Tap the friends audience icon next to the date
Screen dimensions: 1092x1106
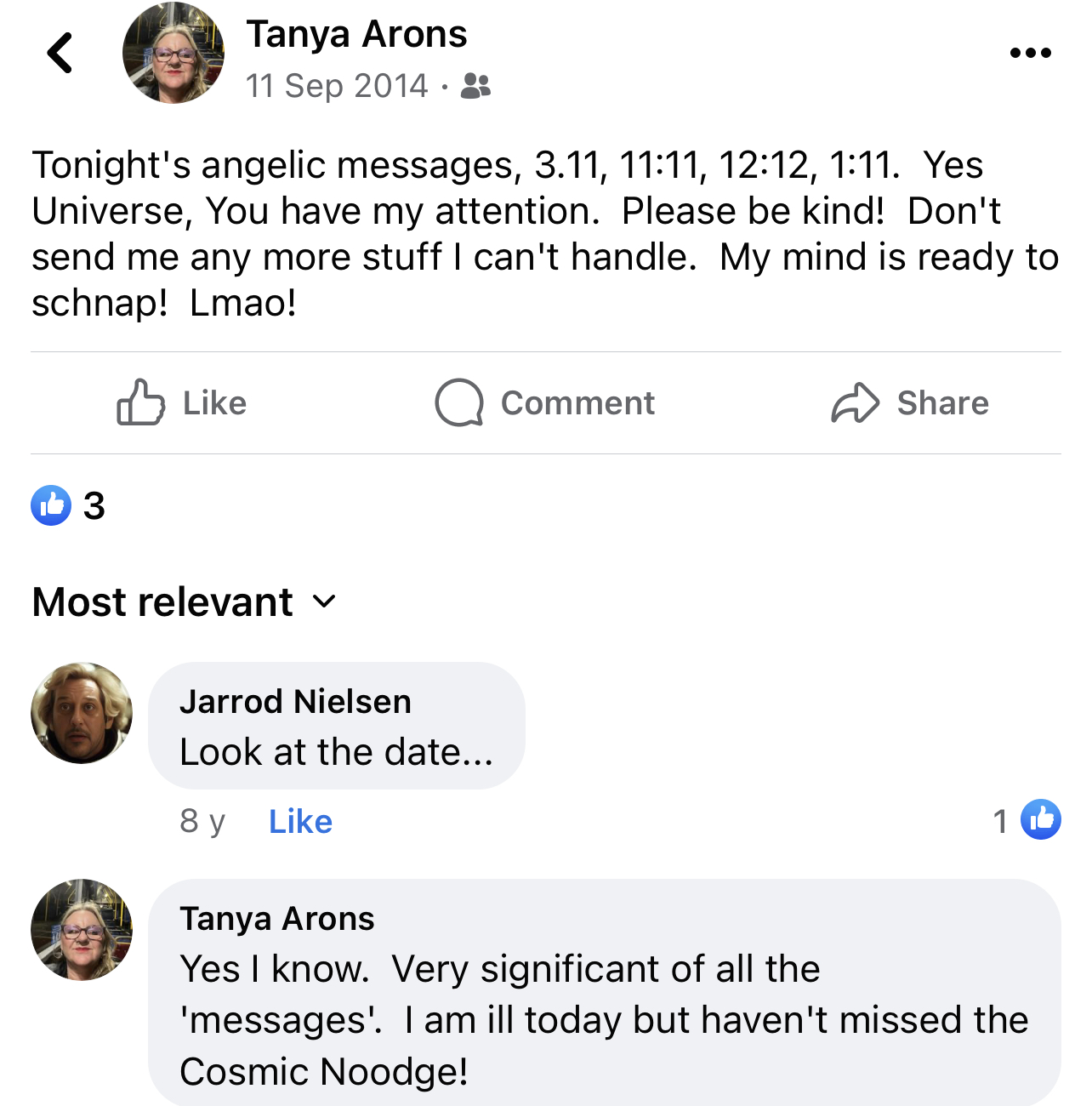click(475, 86)
